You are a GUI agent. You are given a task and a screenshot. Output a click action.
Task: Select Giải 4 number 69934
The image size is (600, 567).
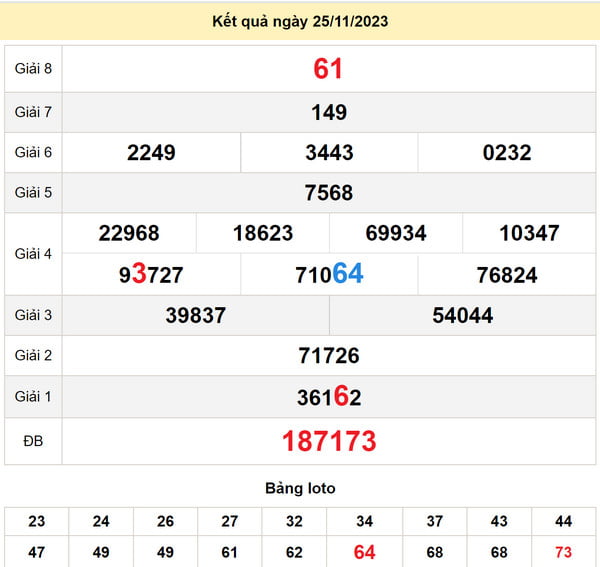tap(396, 233)
